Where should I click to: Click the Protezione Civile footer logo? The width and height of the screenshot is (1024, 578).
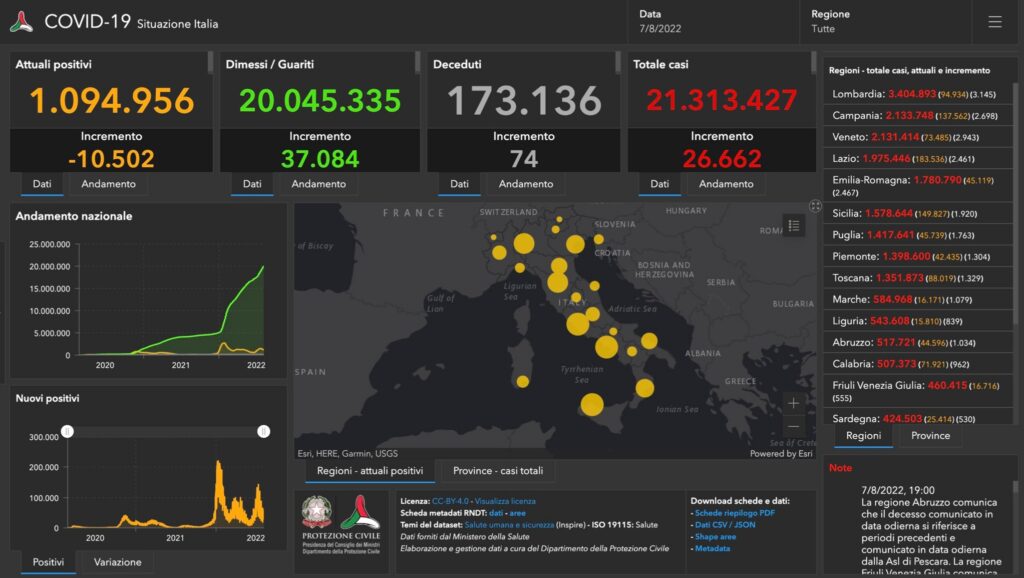coord(360,512)
